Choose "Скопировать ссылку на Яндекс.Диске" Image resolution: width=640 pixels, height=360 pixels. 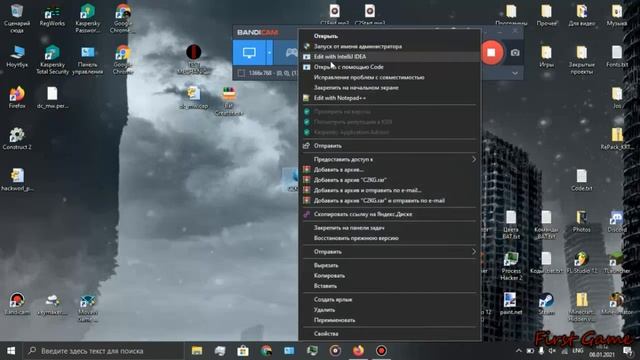[x=389, y=214]
